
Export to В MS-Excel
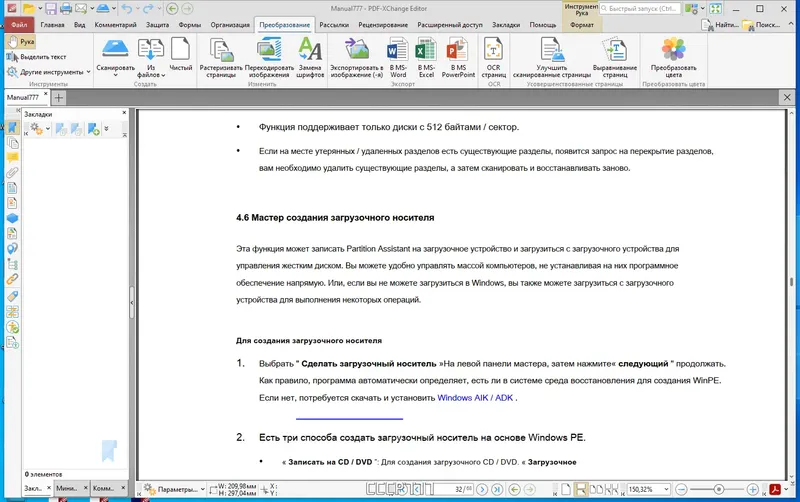point(426,58)
